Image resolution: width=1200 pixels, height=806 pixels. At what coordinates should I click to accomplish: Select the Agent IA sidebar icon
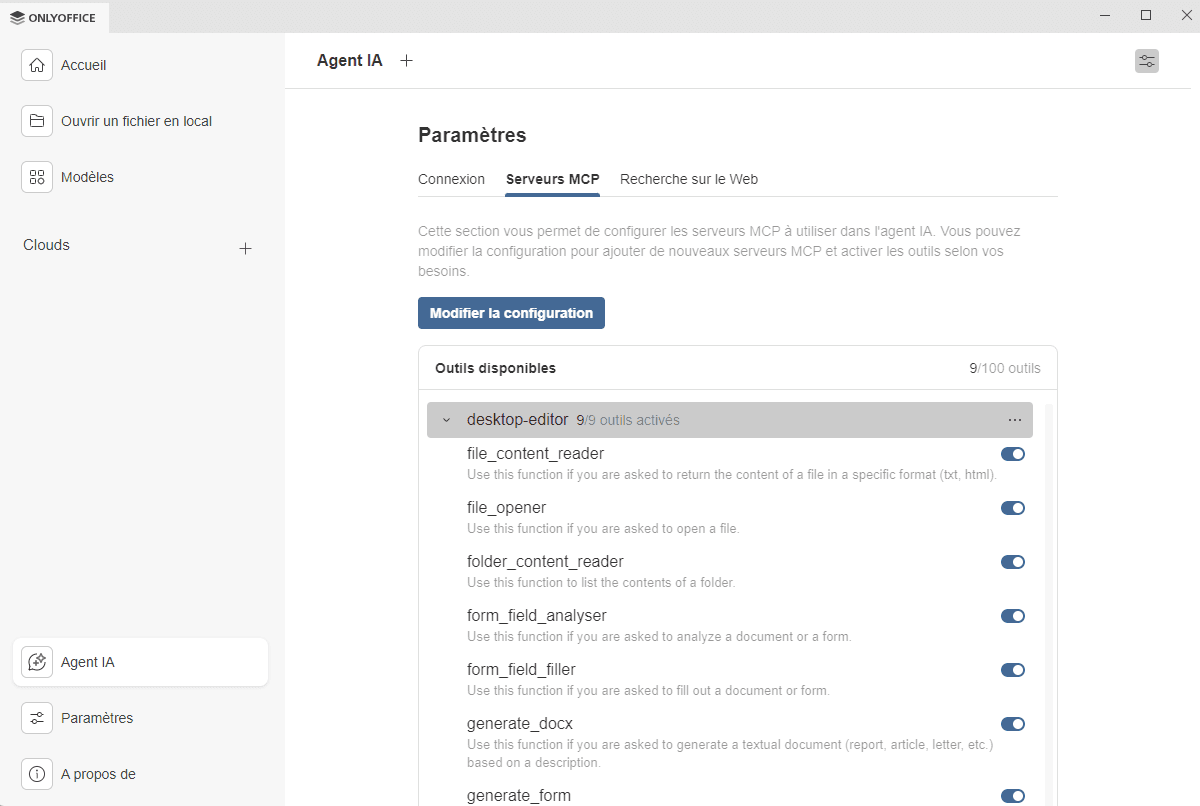pos(36,661)
